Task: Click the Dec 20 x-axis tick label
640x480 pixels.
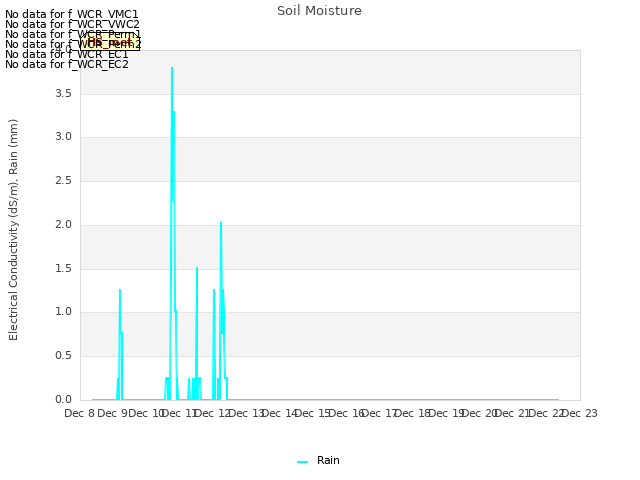Action: 480,413
